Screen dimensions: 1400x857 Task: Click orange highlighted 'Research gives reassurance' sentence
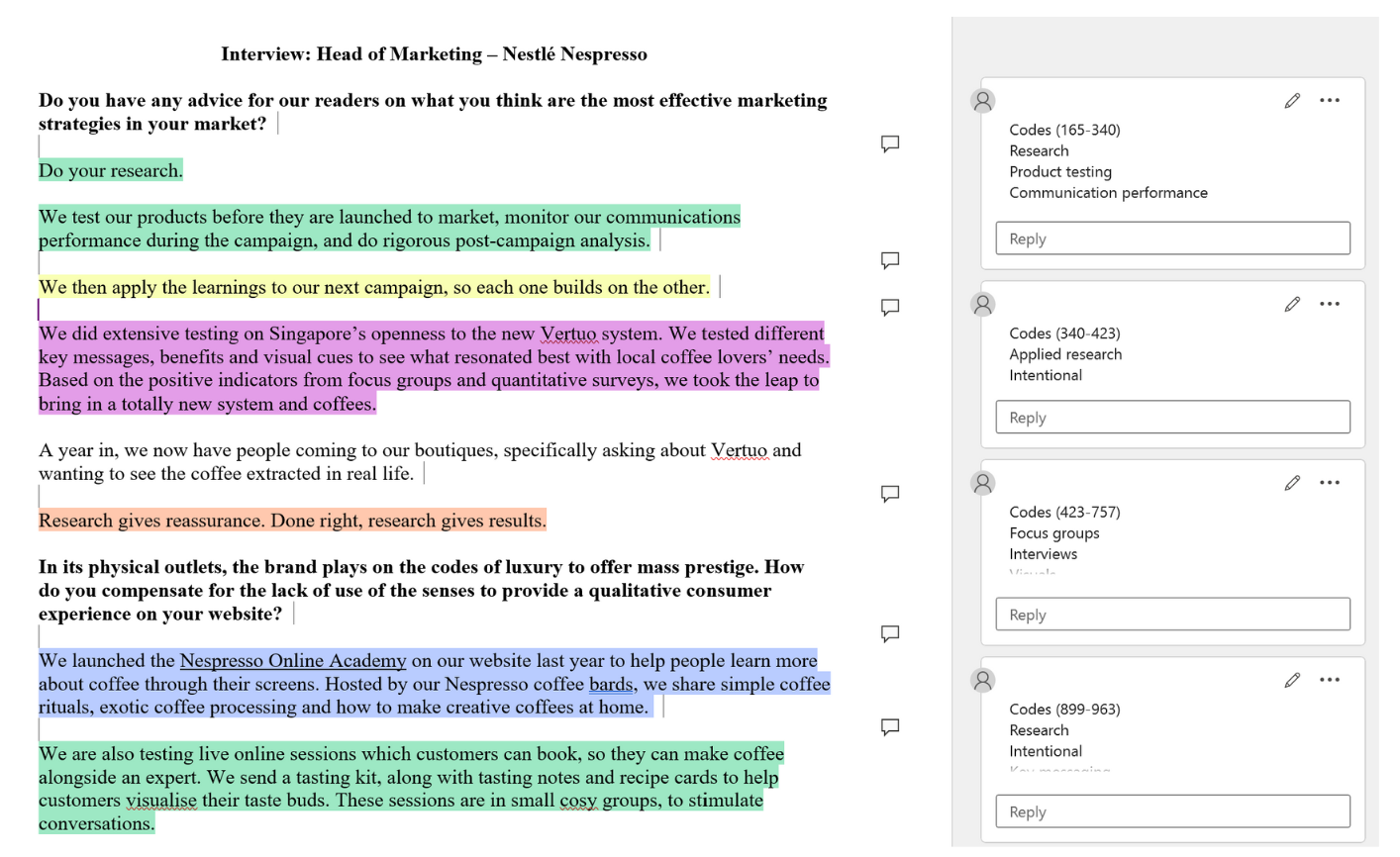coord(292,521)
